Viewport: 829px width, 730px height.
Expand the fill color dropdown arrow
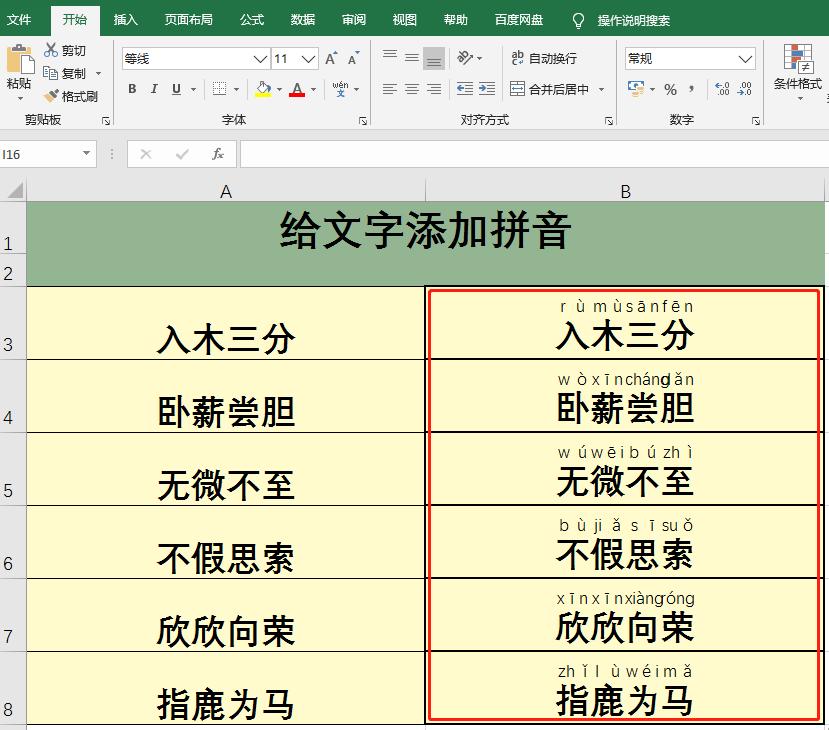click(279, 89)
